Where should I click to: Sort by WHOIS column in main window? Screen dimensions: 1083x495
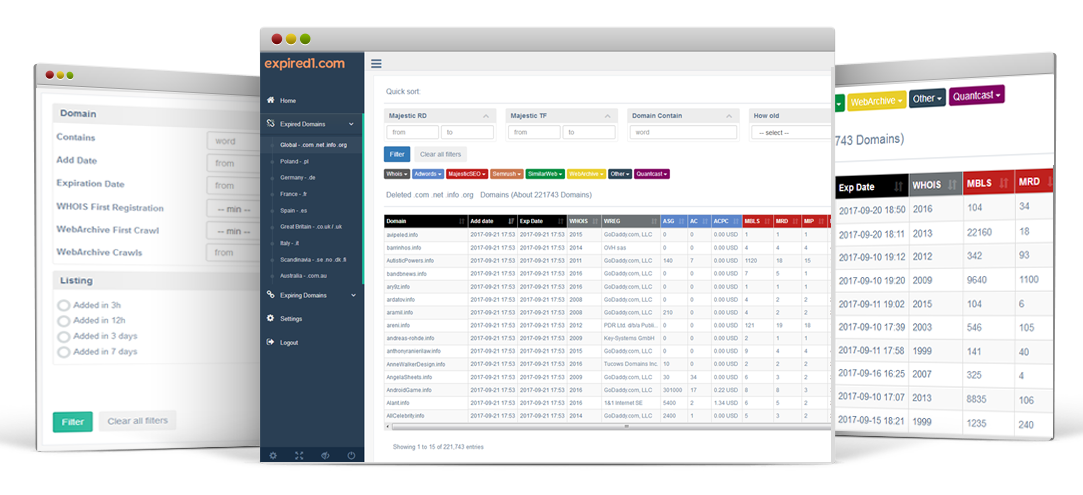[x=595, y=222]
